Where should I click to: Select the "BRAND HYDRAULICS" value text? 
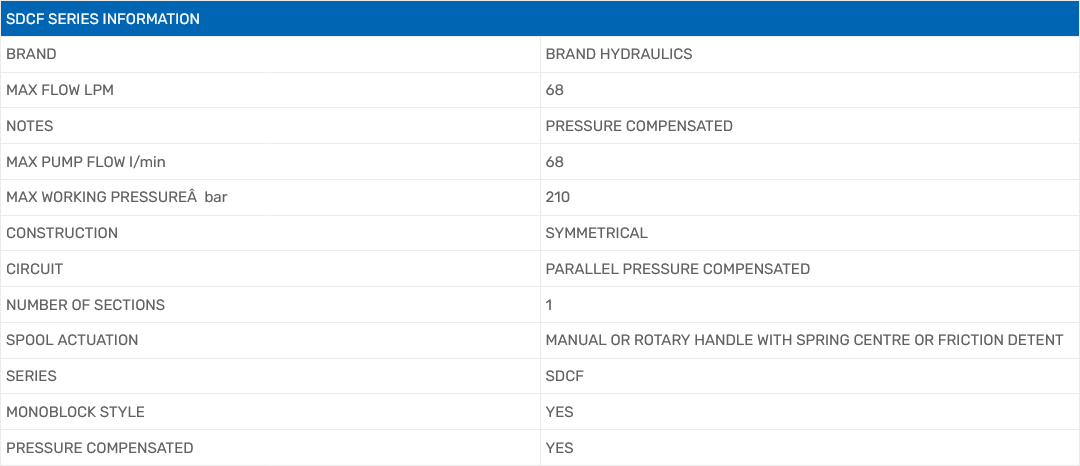pos(618,54)
